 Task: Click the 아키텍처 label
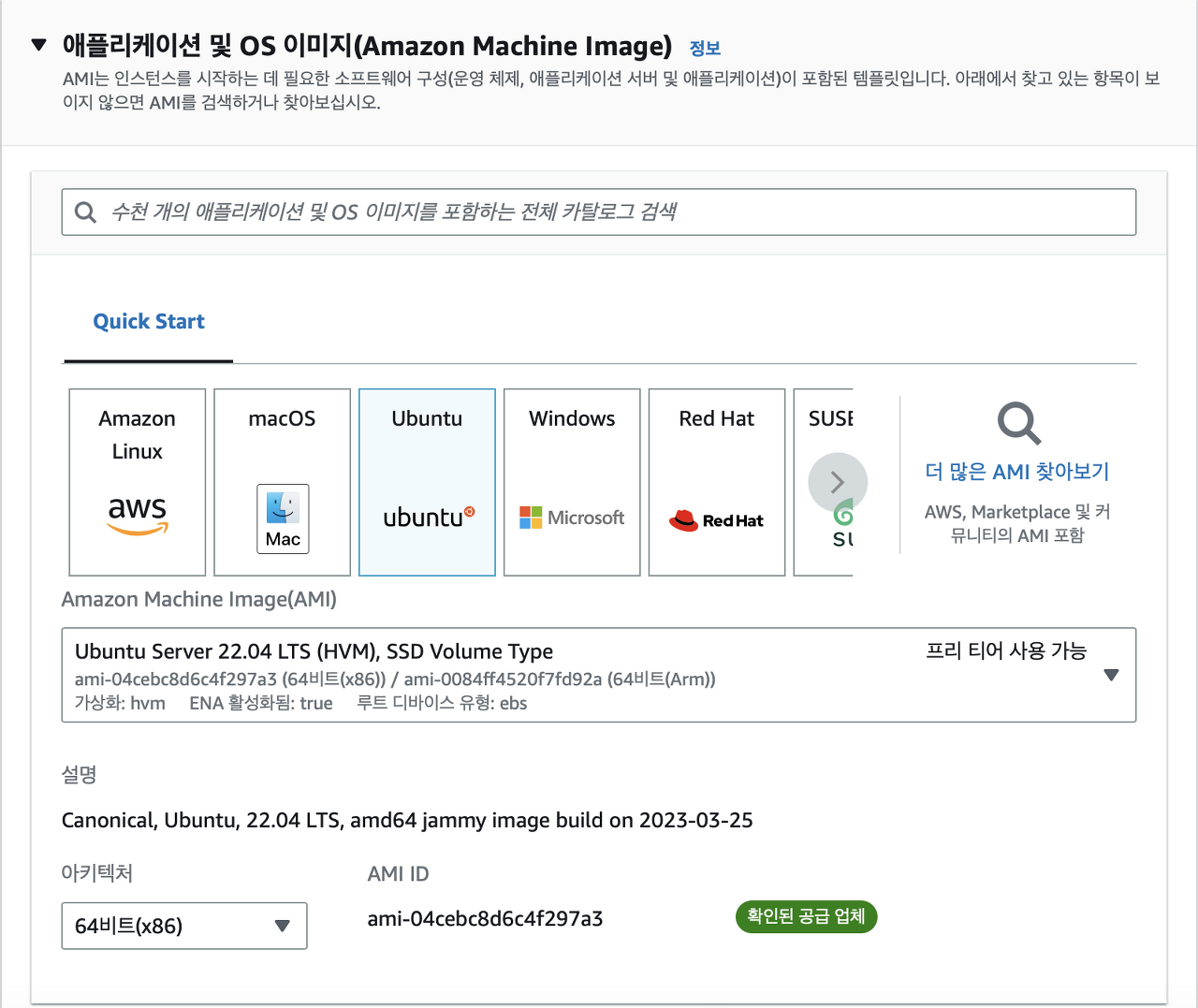[97, 873]
